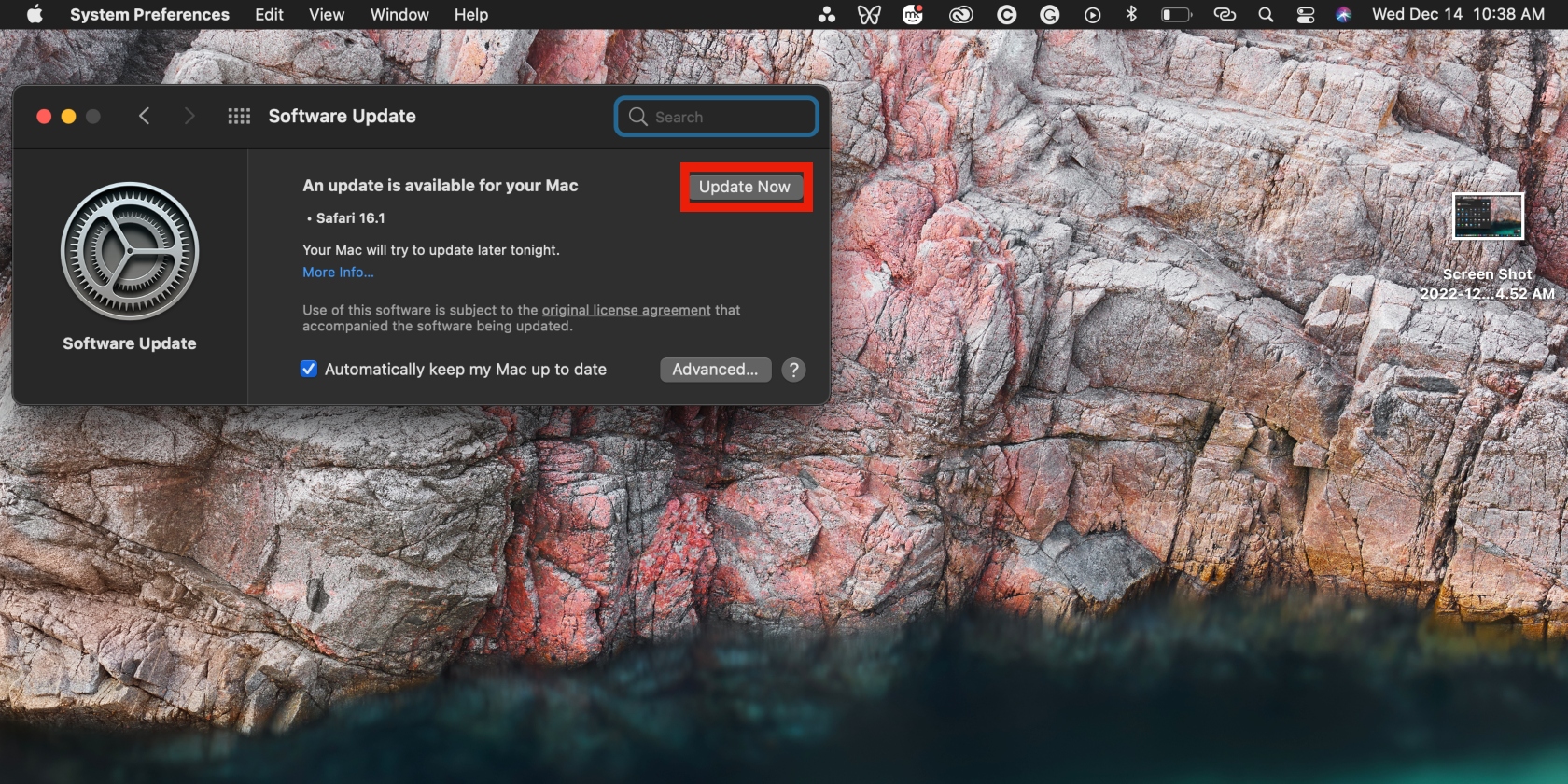Minimize the Software Update window
Image resolution: width=1568 pixels, height=784 pixels.
click(68, 116)
